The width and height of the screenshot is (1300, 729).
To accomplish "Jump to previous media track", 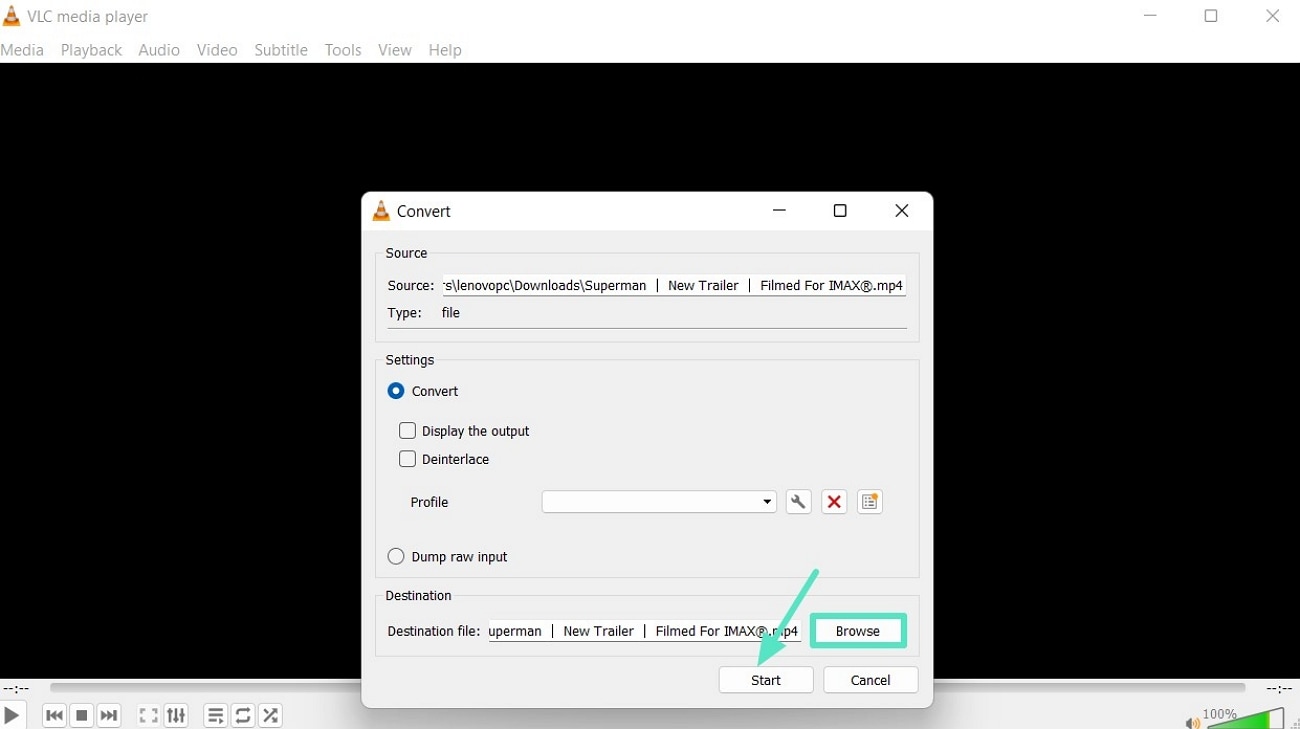I will (x=55, y=715).
